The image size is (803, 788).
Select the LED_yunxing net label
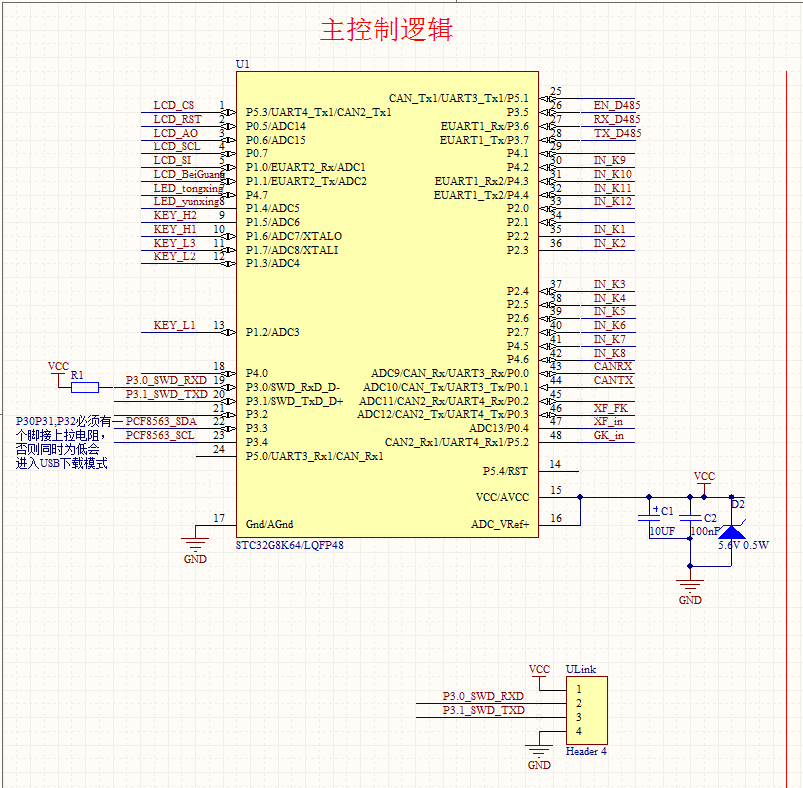pos(186,201)
